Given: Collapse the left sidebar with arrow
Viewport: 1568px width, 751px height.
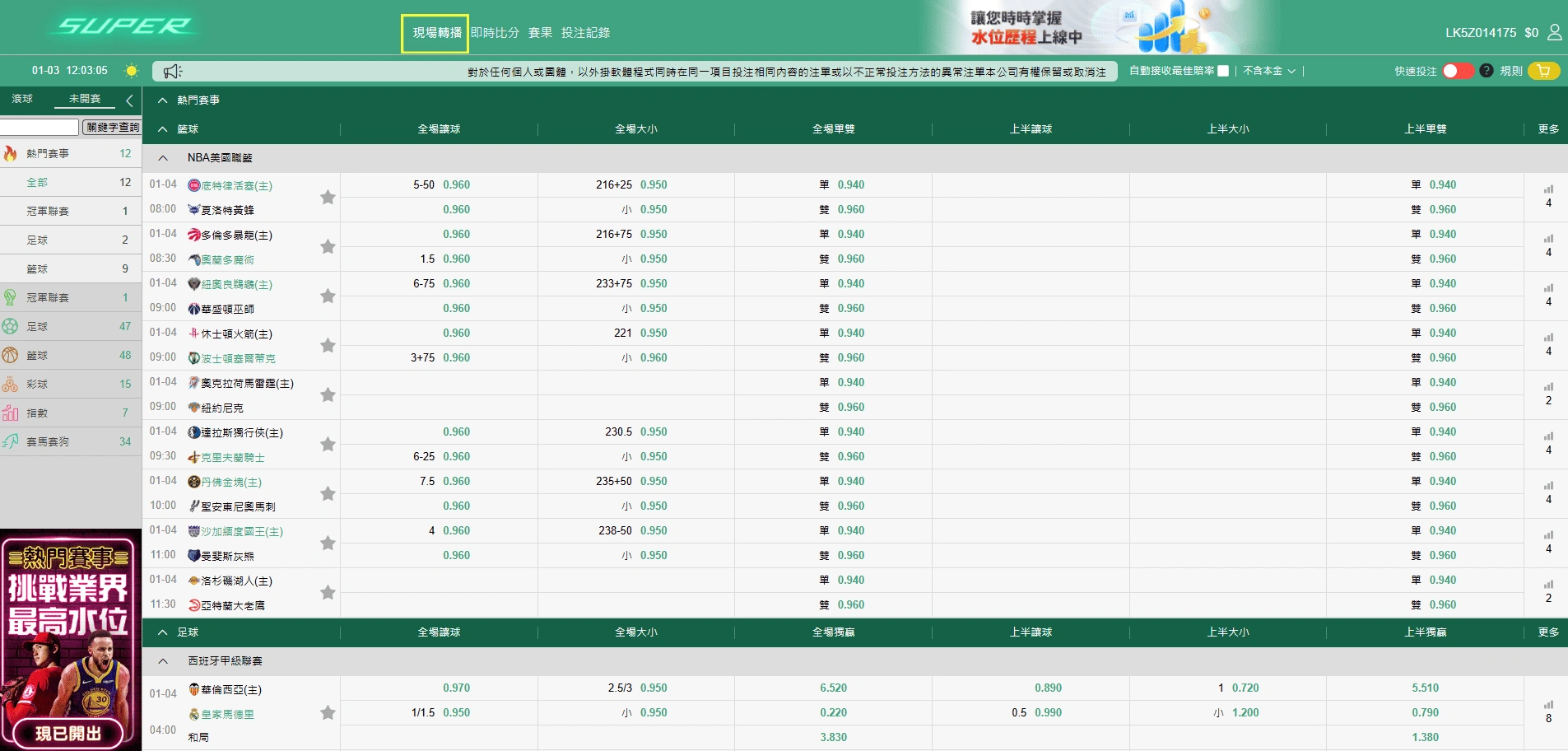Looking at the screenshot, I should 129,100.
